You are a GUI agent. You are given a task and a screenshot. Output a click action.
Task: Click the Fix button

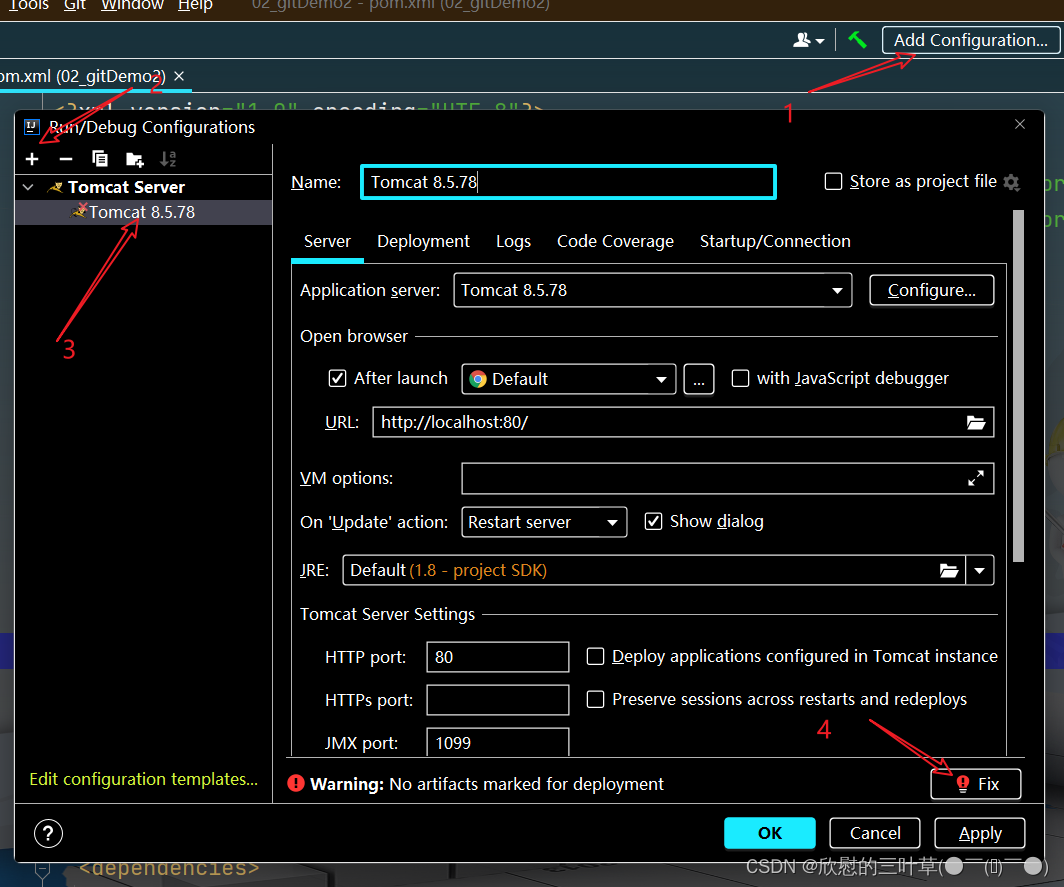point(976,784)
